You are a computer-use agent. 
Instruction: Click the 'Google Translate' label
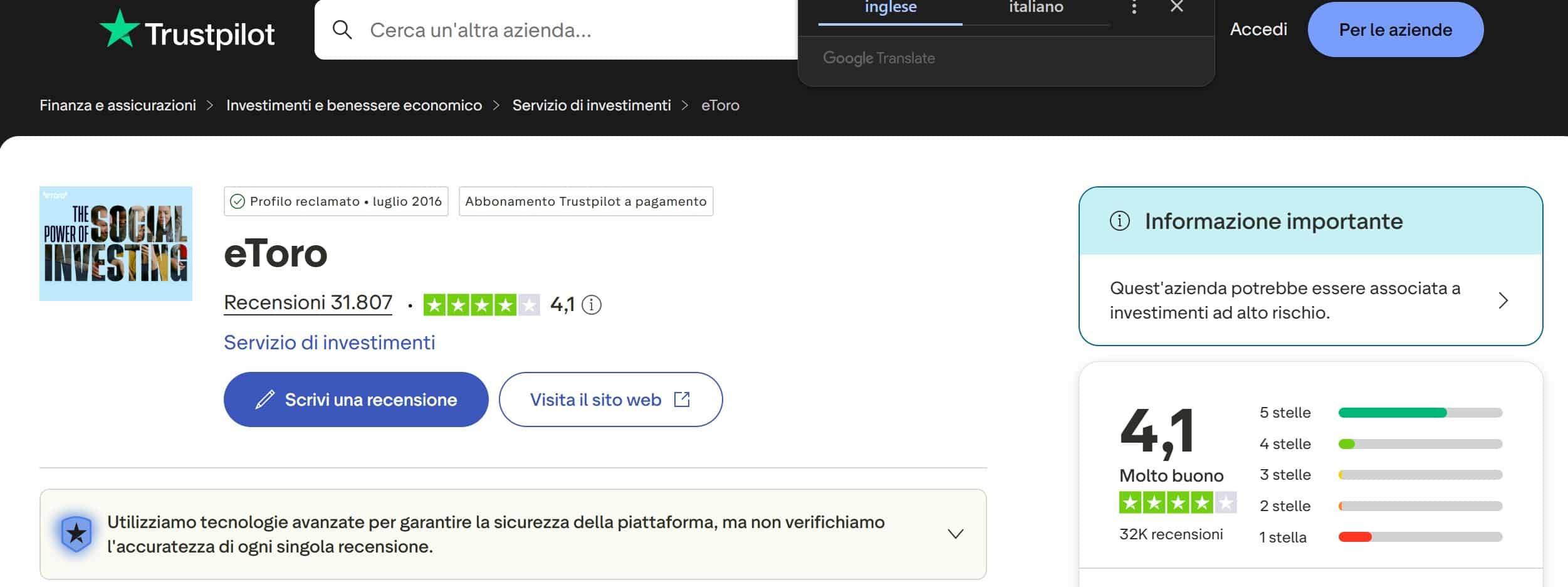[x=879, y=58]
